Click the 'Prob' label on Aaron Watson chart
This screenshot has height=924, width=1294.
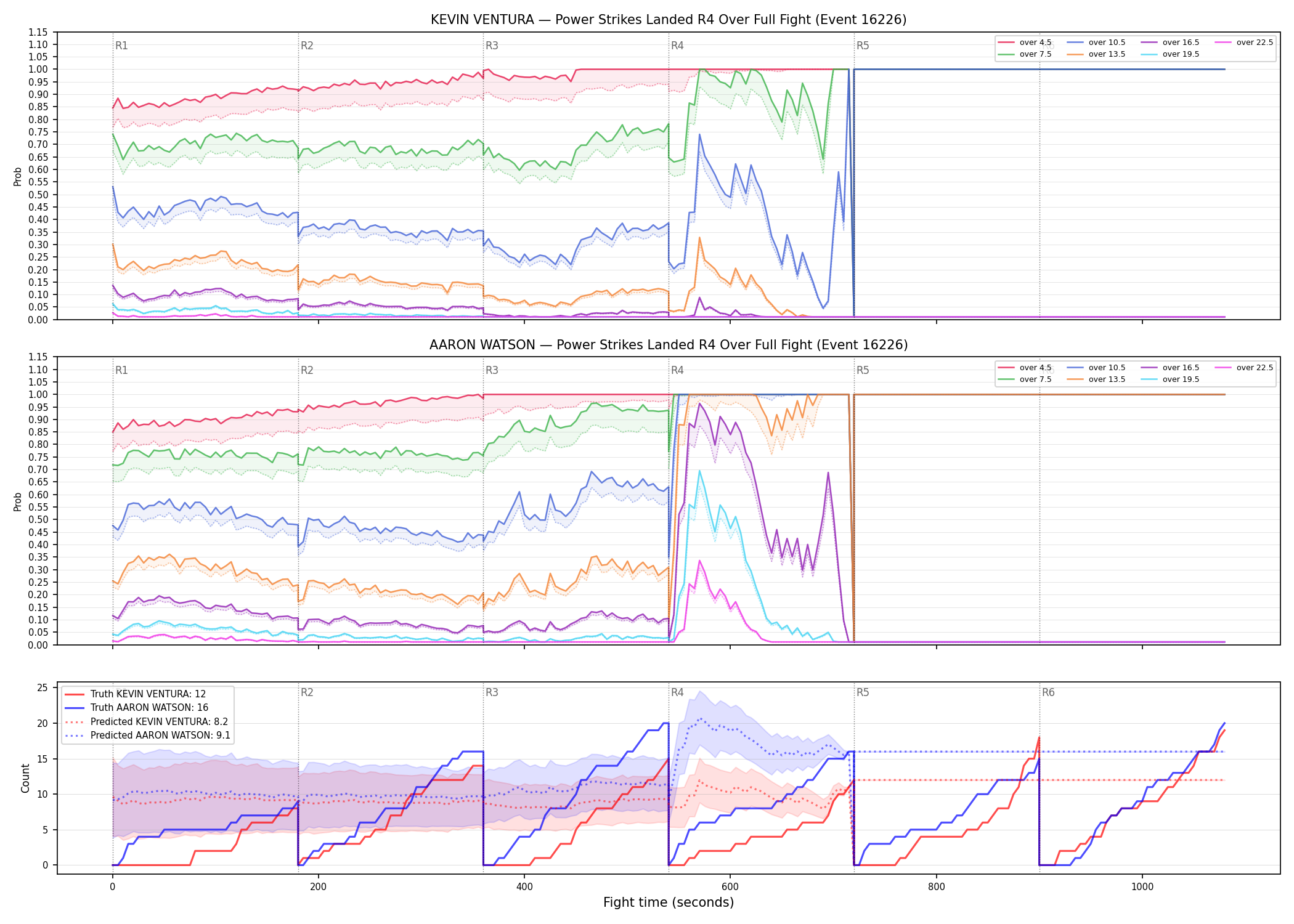point(18,501)
